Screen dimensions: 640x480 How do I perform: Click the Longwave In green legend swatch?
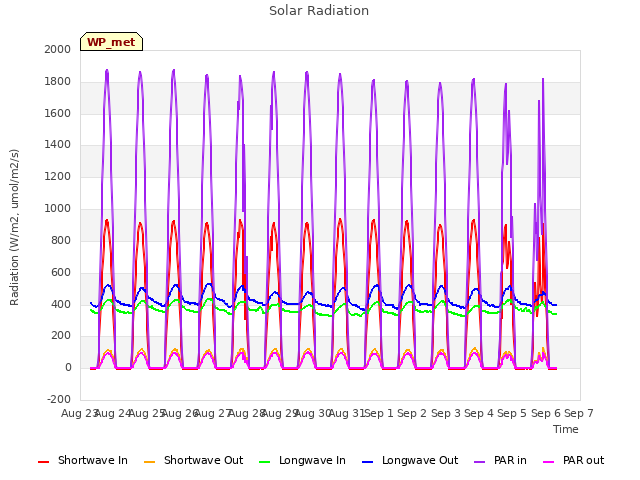point(264,462)
